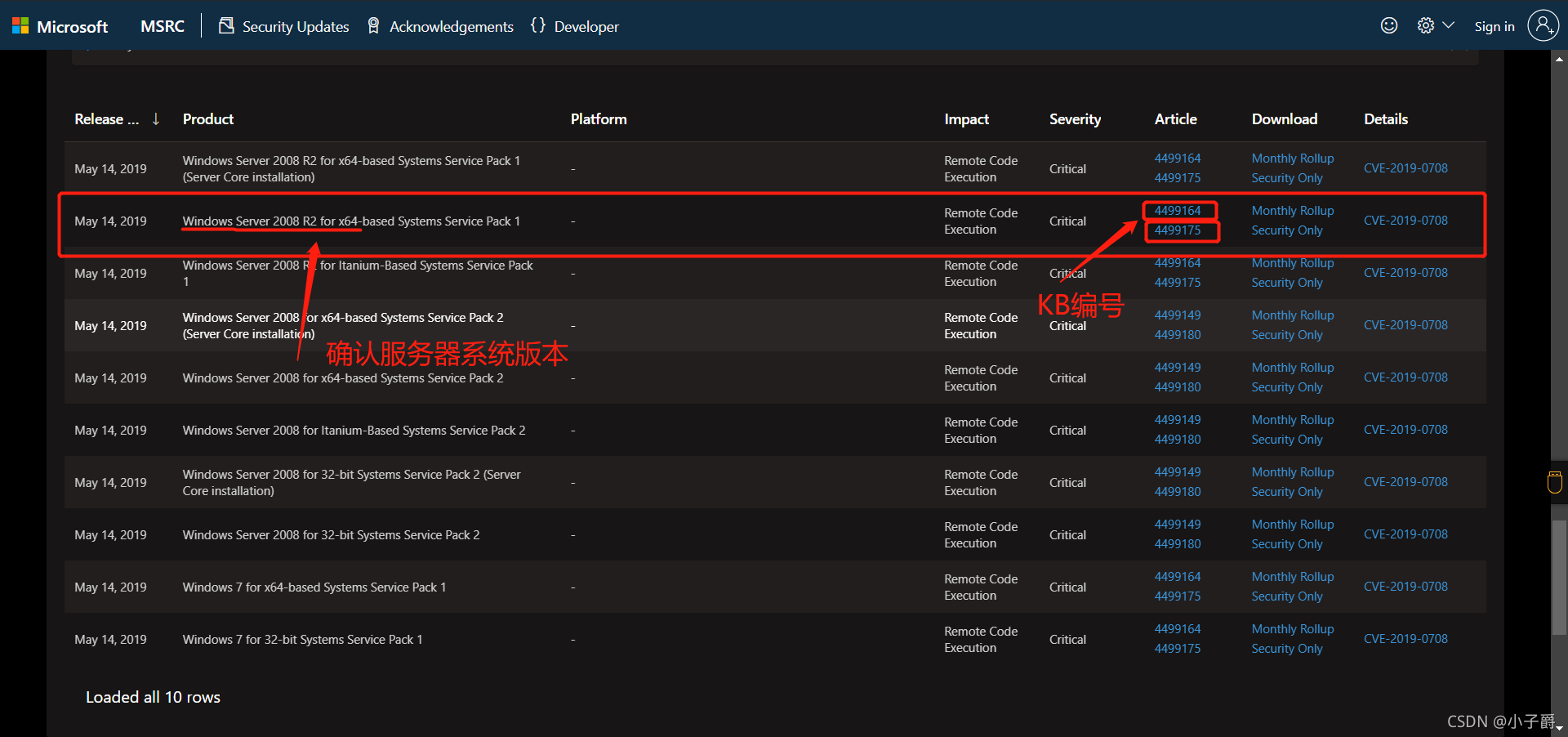The image size is (1568, 737).
Task: Open CVE-2019-0708 for Server 2008 R2 x64 SP1
Action: (1405, 221)
